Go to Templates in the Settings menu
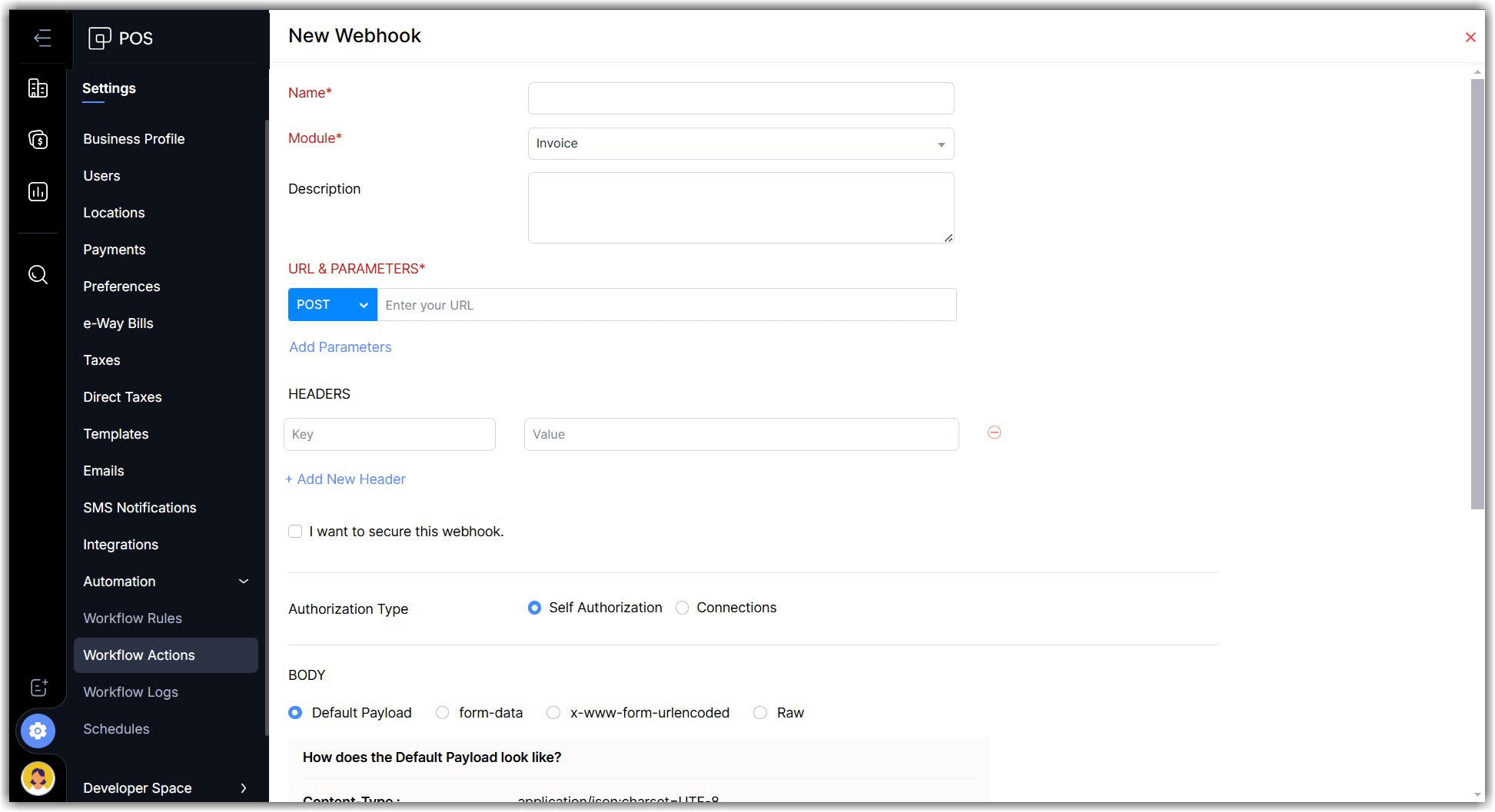The height and width of the screenshot is (812, 1495). pos(115,434)
